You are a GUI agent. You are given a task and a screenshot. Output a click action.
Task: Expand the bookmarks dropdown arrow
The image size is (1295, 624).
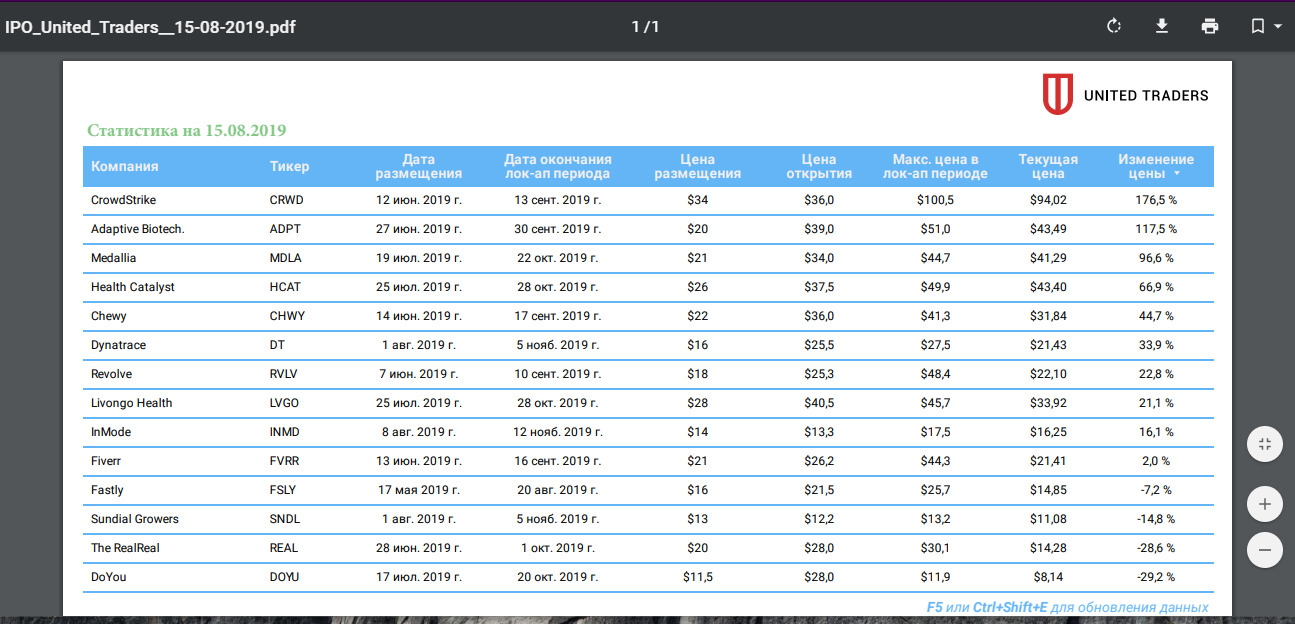1278,27
